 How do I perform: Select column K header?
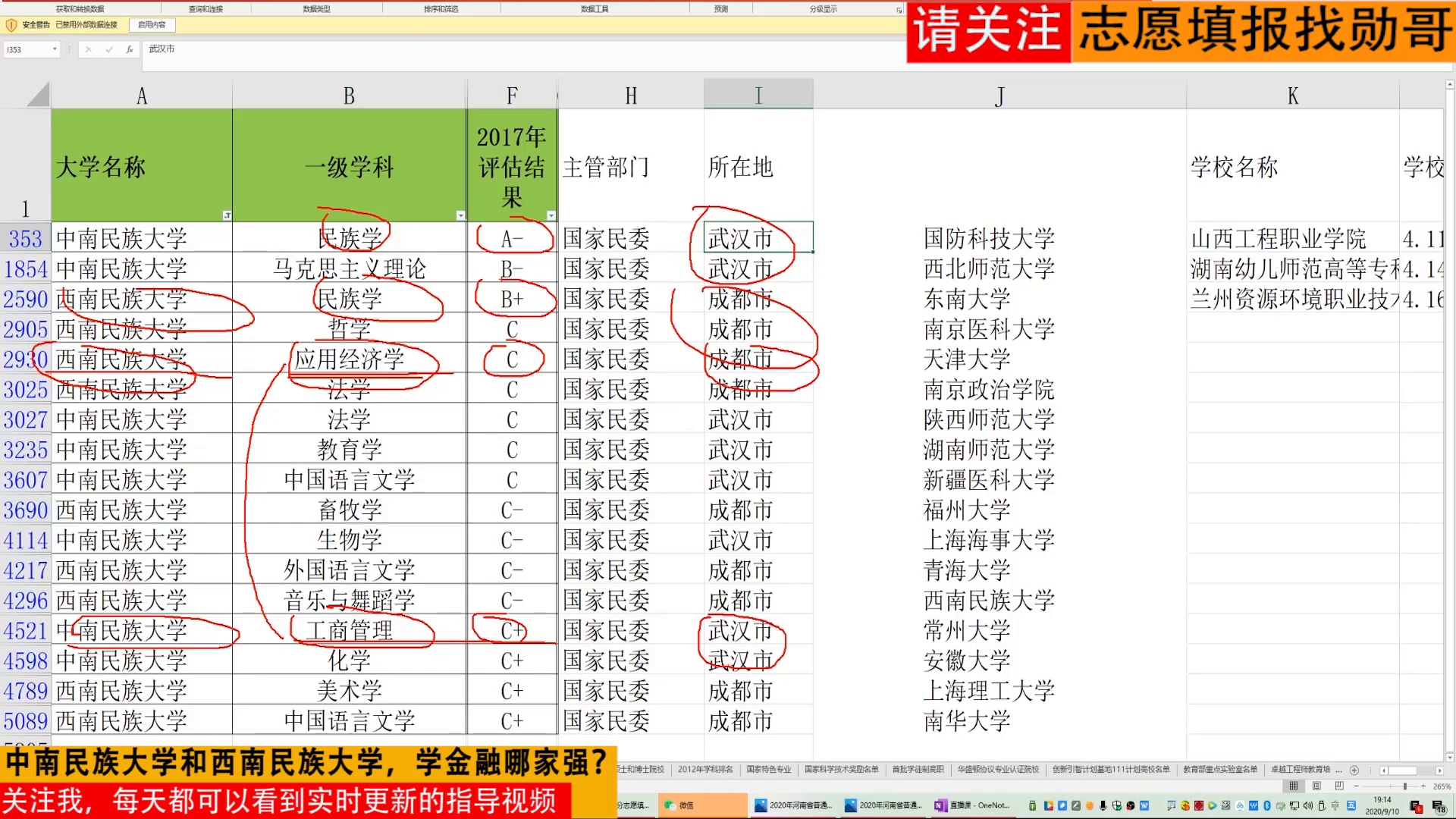click(1293, 96)
